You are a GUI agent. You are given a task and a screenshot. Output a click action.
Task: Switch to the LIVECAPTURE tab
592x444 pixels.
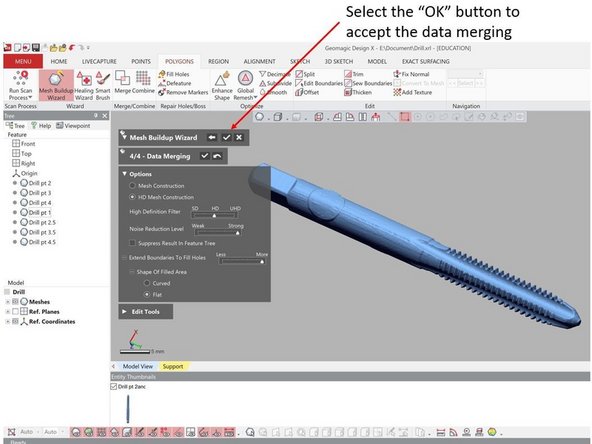(99, 61)
